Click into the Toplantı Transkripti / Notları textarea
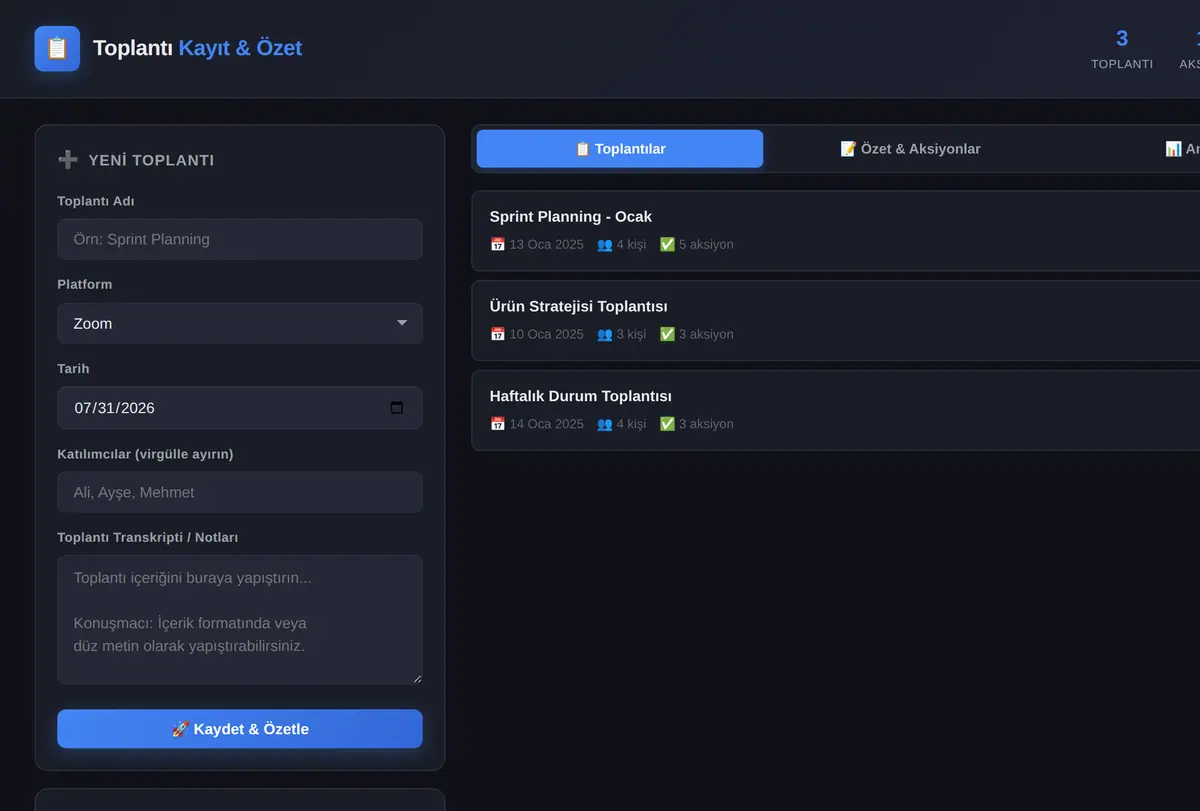Image resolution: width=1200 pixels, height=811 pixels. [240, 620]
